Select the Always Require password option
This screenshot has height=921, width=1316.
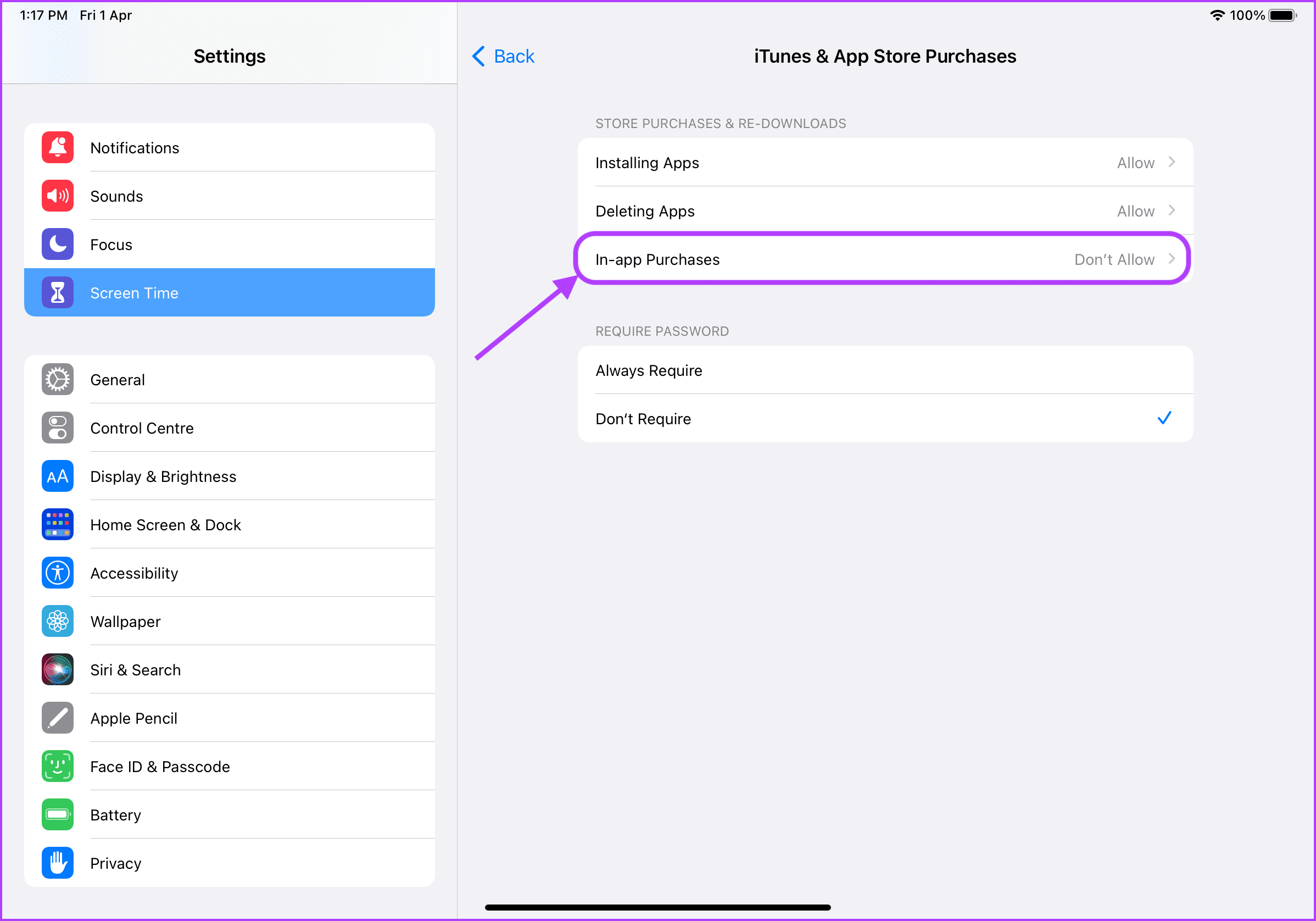[885, 370]
